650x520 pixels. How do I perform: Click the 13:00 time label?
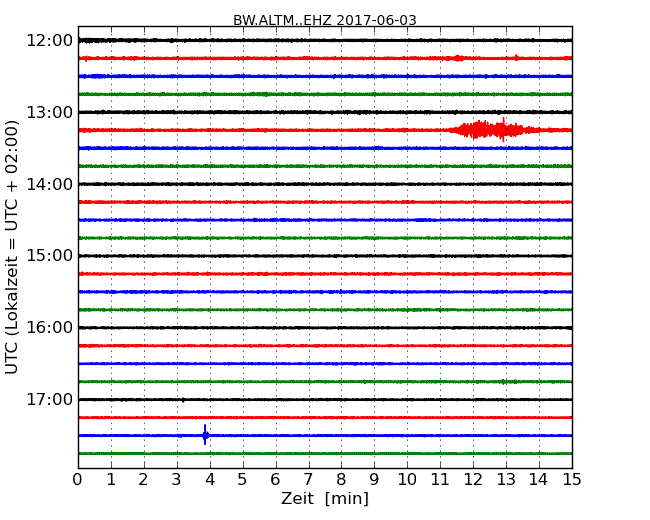click(49, 112)
